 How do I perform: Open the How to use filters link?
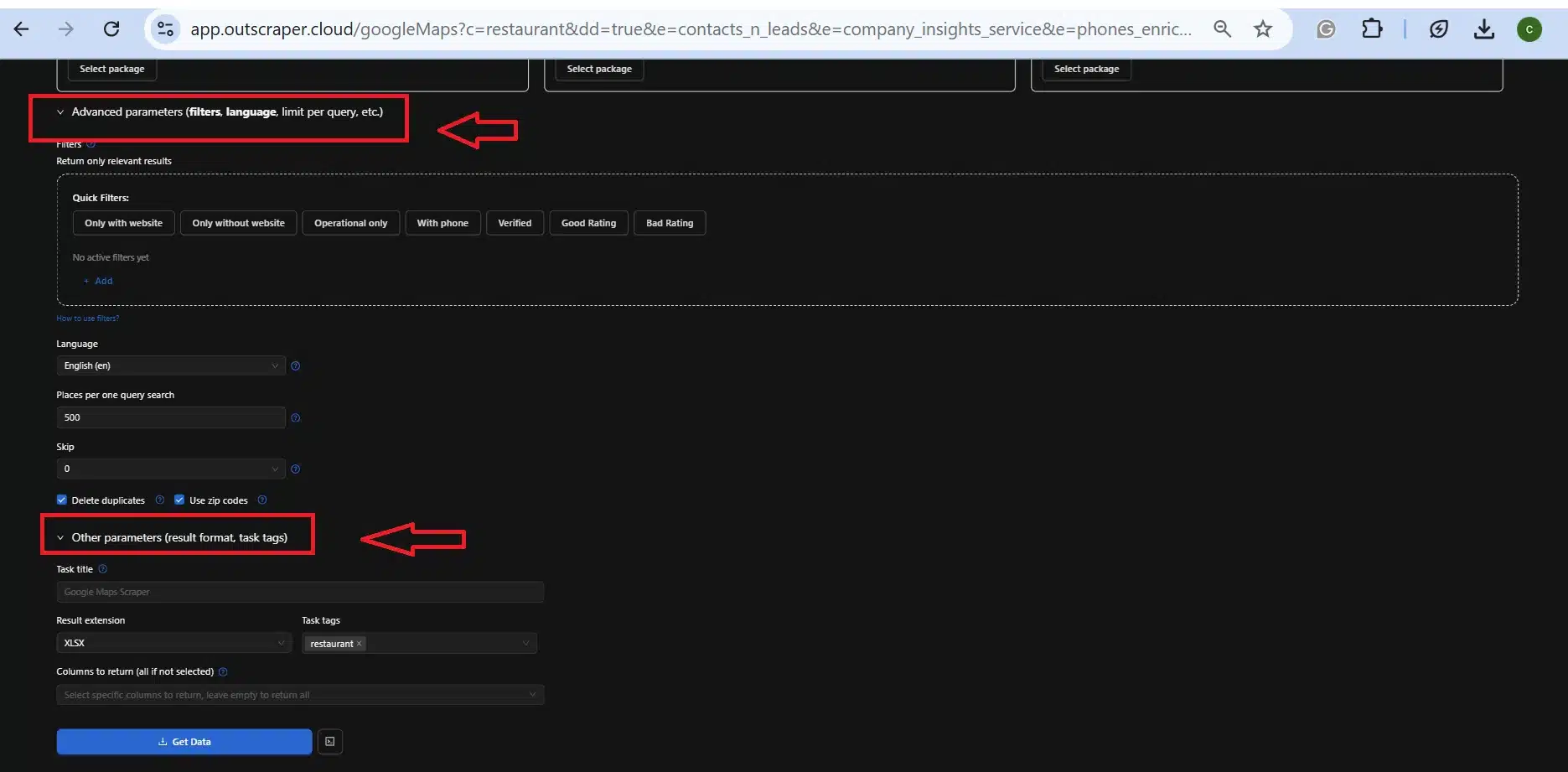point(87,319)
